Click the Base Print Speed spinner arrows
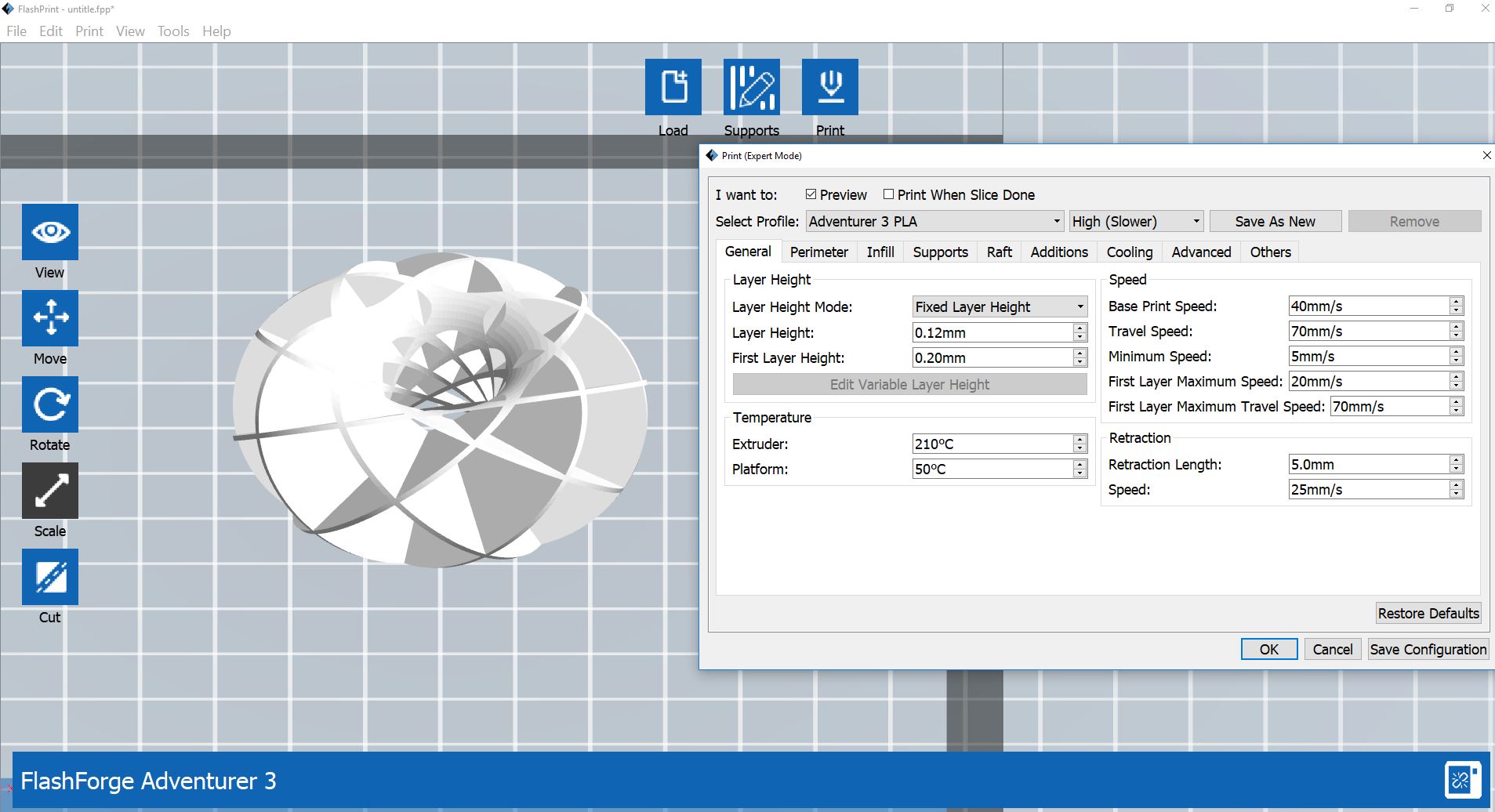Viewport: 1495px width, 812px height. pyautogui.click(x=1457, y=306)
